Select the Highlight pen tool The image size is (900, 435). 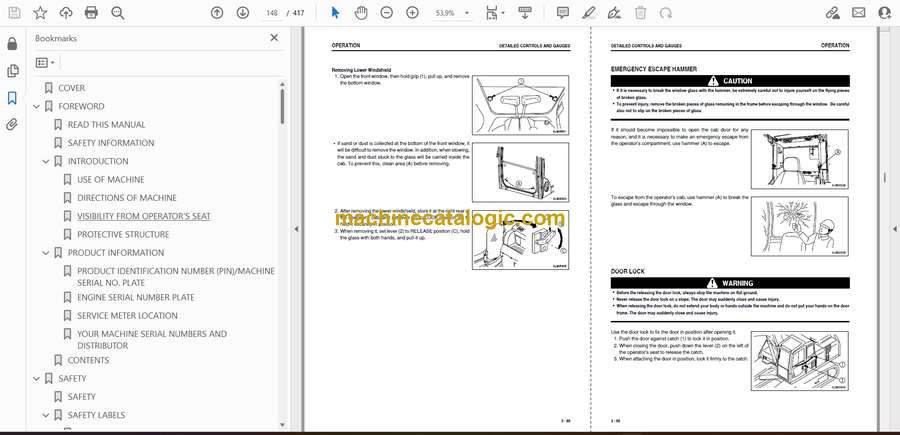point(588,13)
